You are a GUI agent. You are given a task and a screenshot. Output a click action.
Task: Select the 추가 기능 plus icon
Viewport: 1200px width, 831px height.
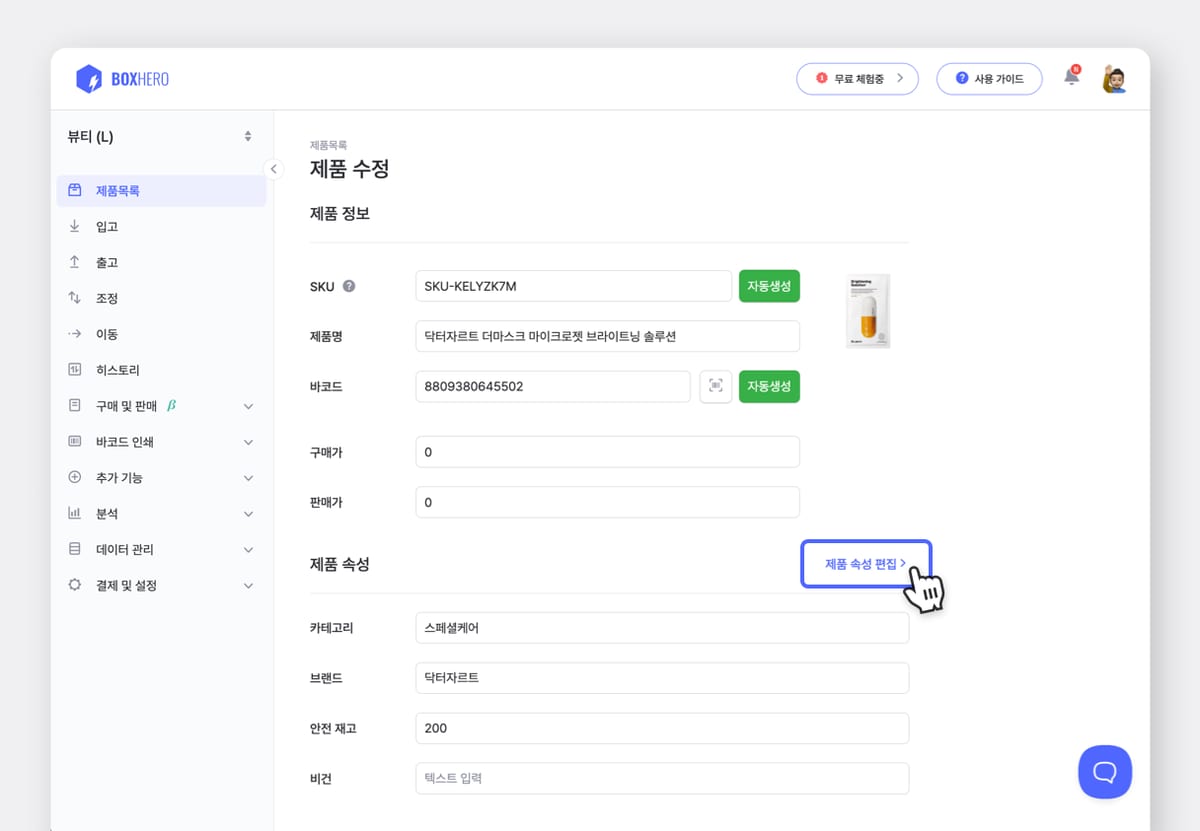(x=74, y=478)
